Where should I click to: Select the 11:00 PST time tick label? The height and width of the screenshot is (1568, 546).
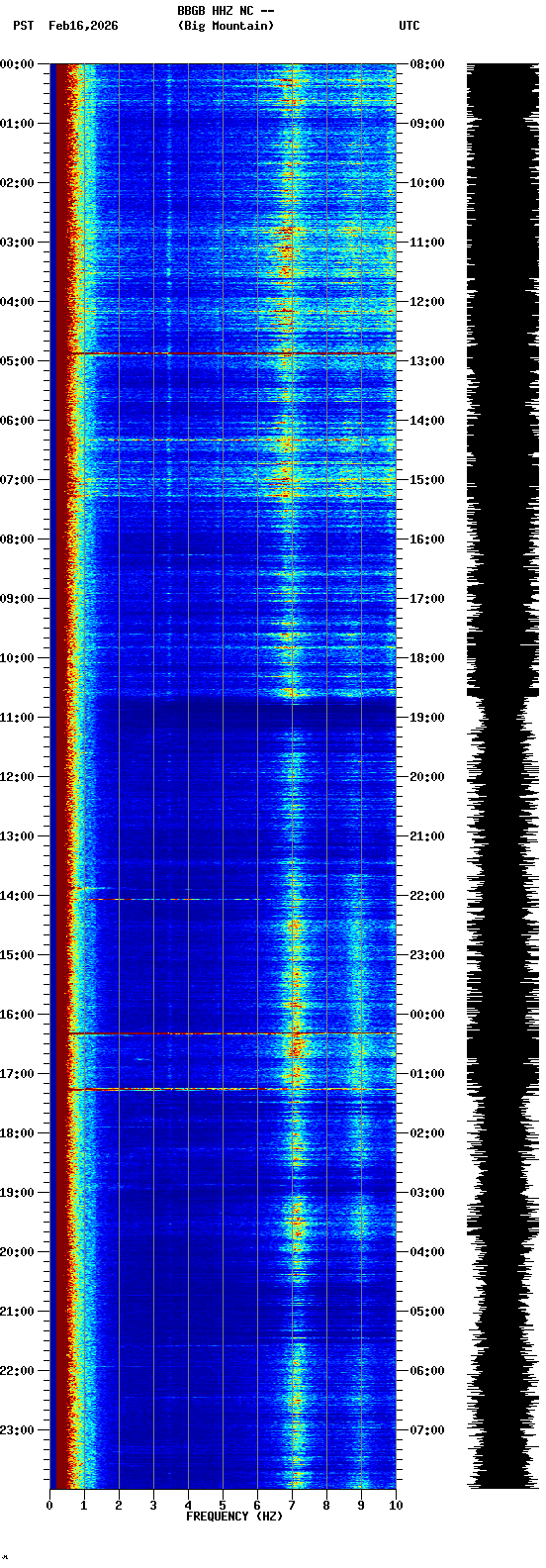[17, 718]
